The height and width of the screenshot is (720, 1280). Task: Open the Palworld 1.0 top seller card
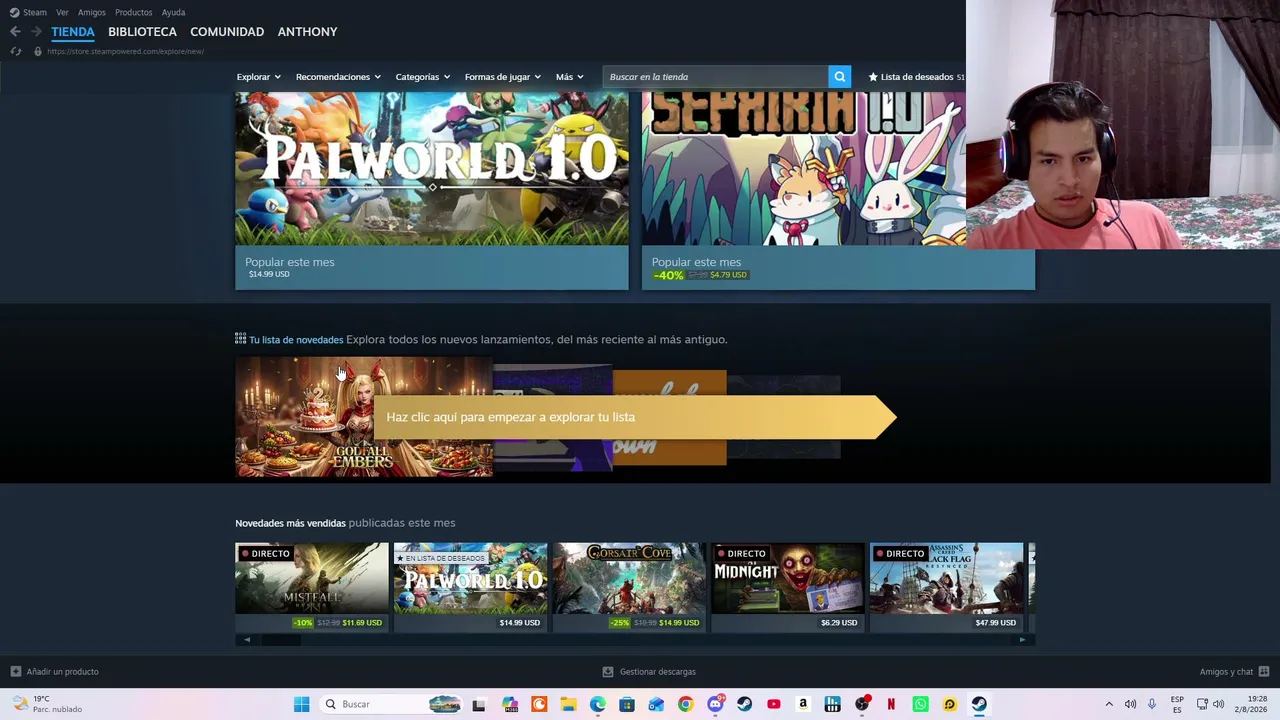[471, 587]
